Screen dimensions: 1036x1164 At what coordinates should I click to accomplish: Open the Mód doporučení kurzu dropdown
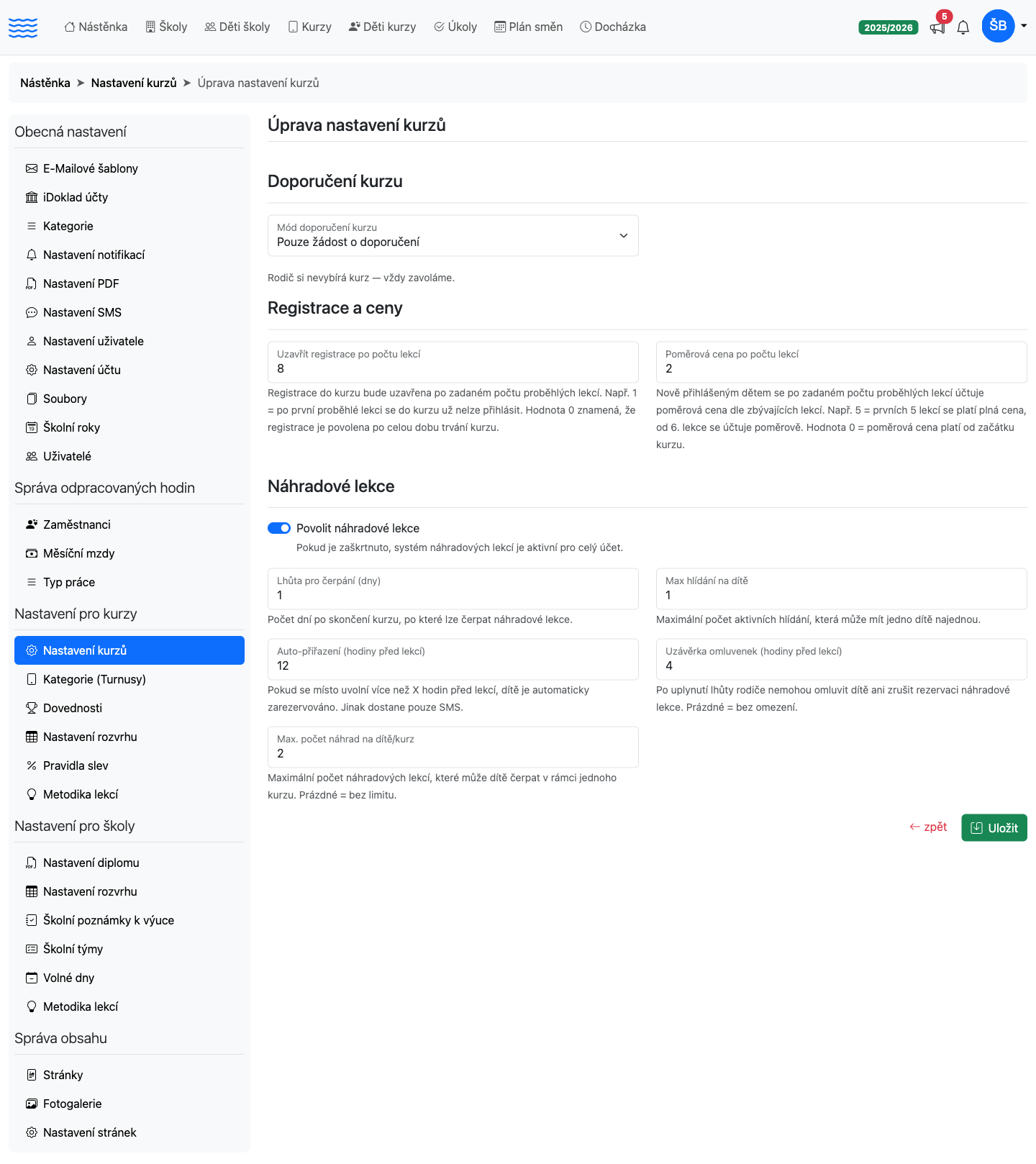(x=453, y=235)
